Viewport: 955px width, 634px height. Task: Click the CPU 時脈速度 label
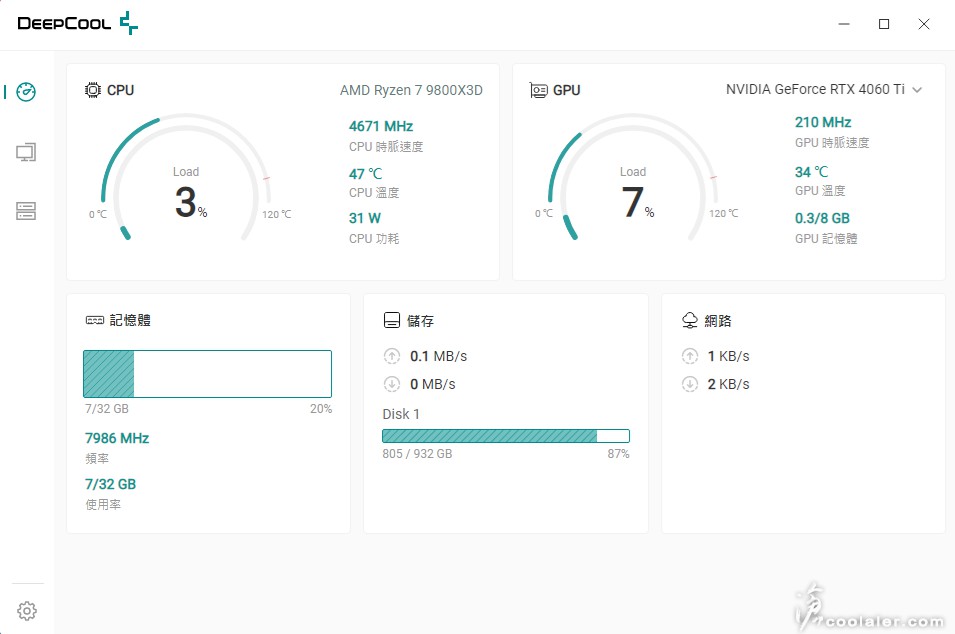pos(386,147)
